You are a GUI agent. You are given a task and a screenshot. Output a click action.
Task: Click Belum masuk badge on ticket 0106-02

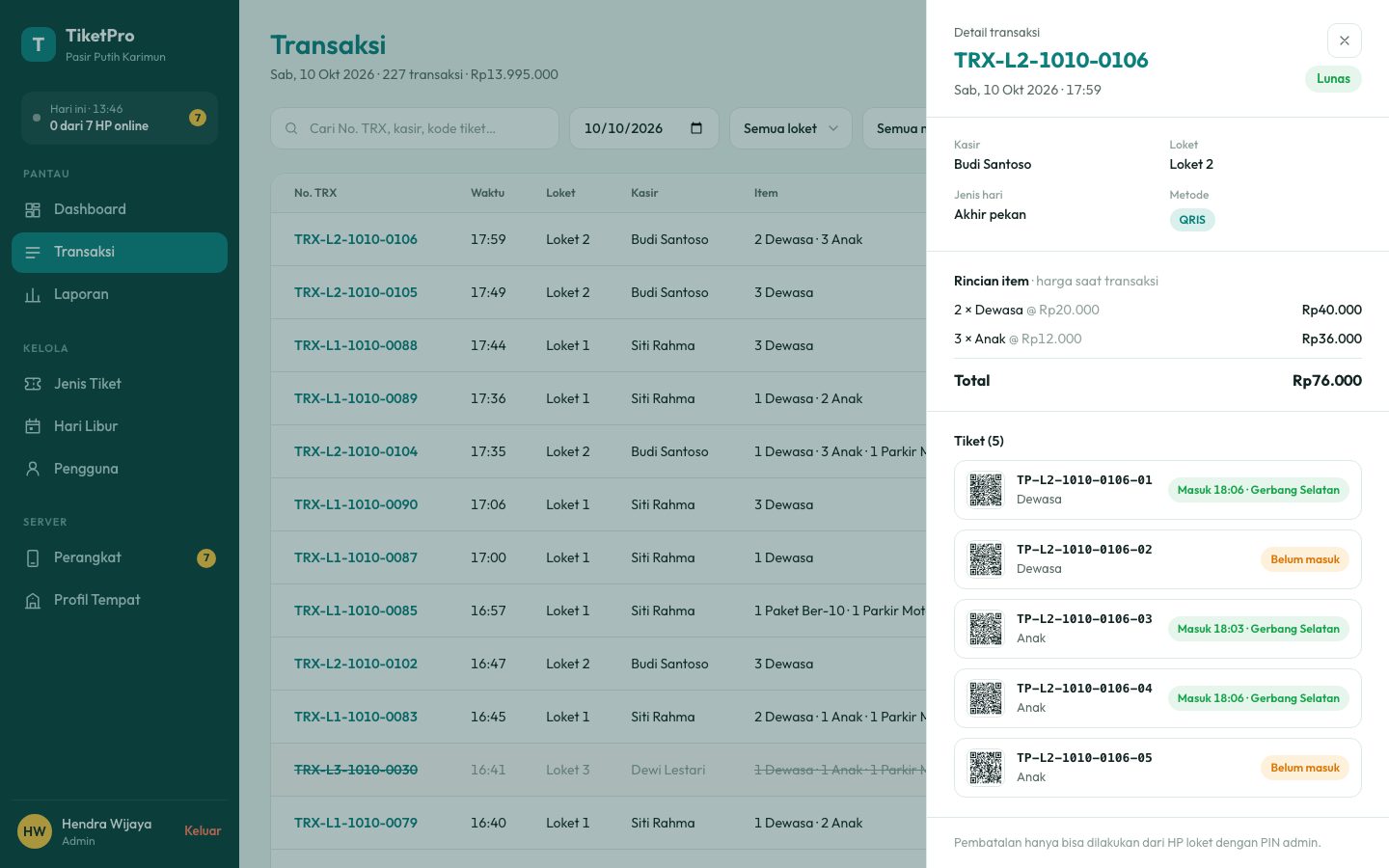[x=1305, y=559]
